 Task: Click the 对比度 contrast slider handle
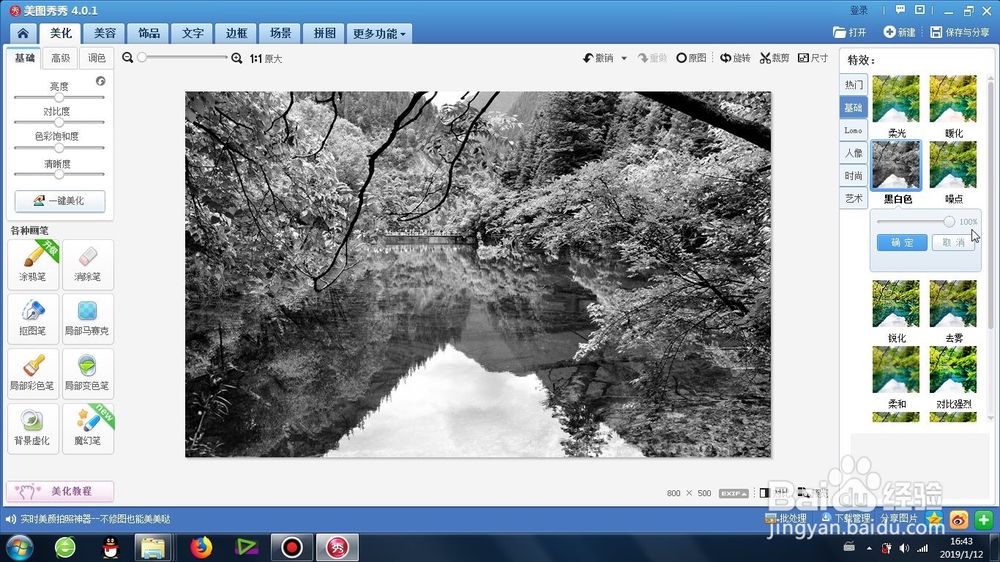(x=59, y=122)
